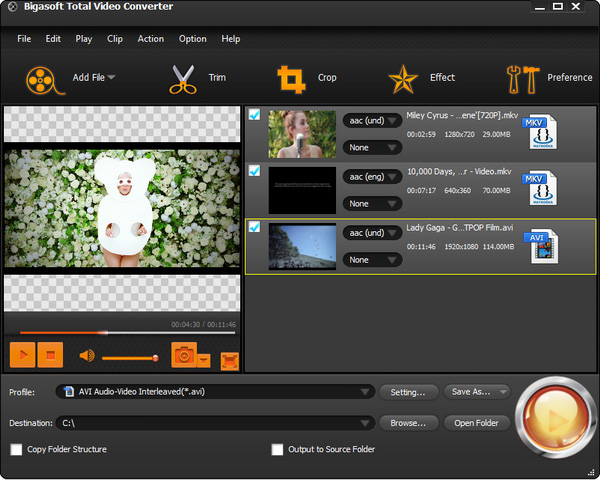Expand the Profile format dropdown

coord(365,392)
